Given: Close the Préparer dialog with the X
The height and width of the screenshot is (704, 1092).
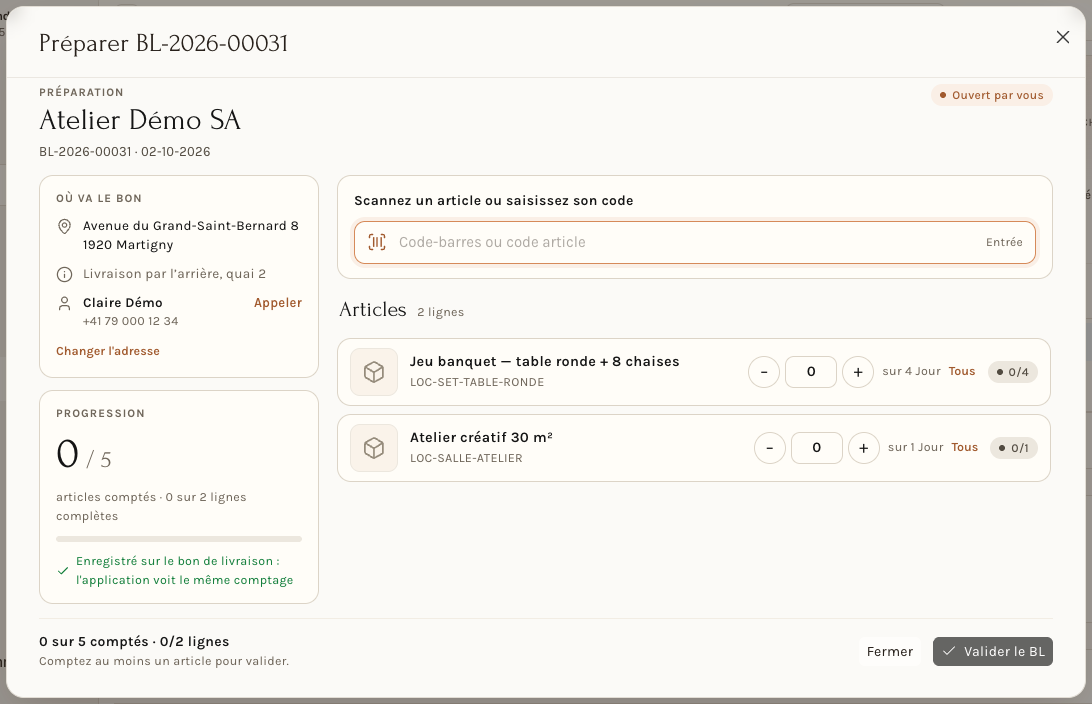Looking at the screenshot, I should point(1062,37).
